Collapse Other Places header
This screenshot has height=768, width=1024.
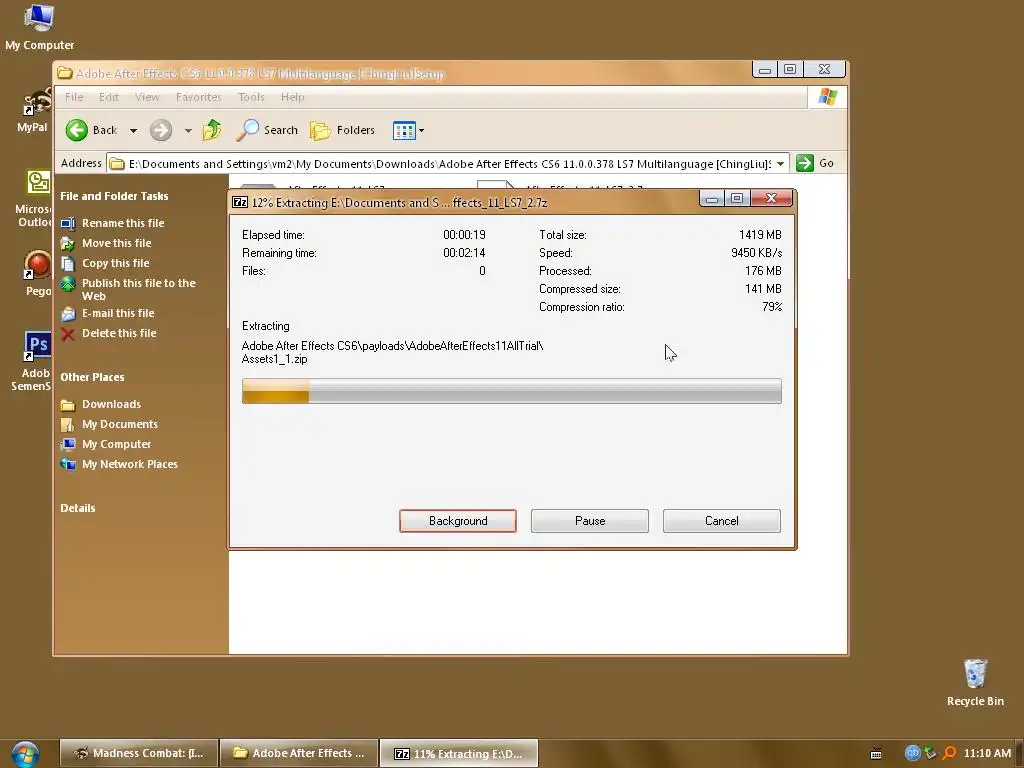pos(92,377)
